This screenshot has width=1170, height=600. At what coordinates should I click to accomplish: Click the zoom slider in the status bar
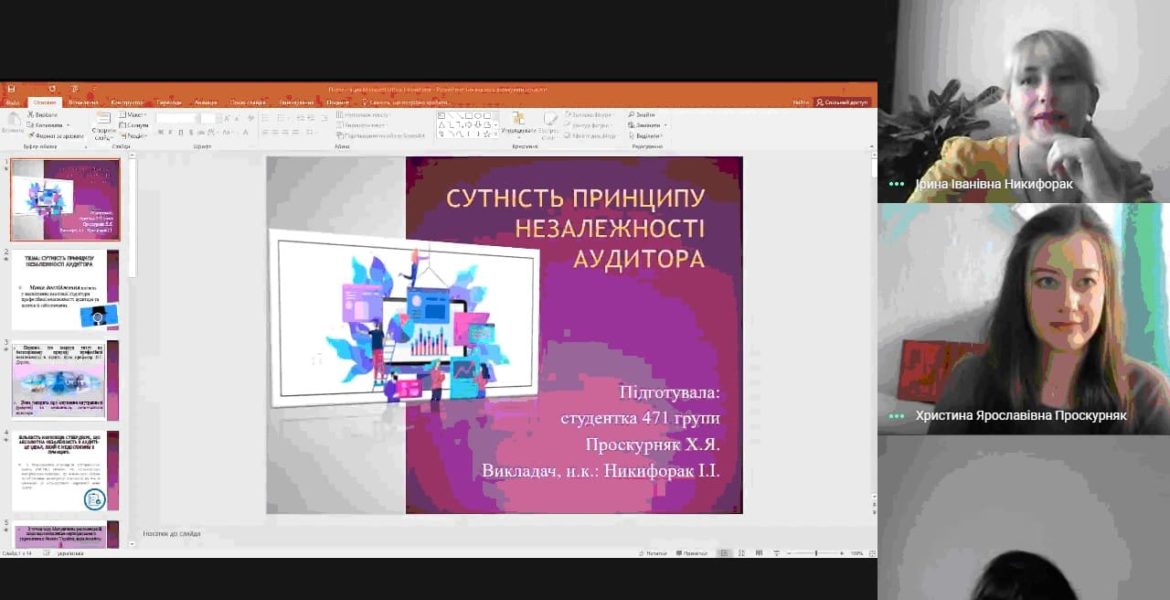(816, 553)
